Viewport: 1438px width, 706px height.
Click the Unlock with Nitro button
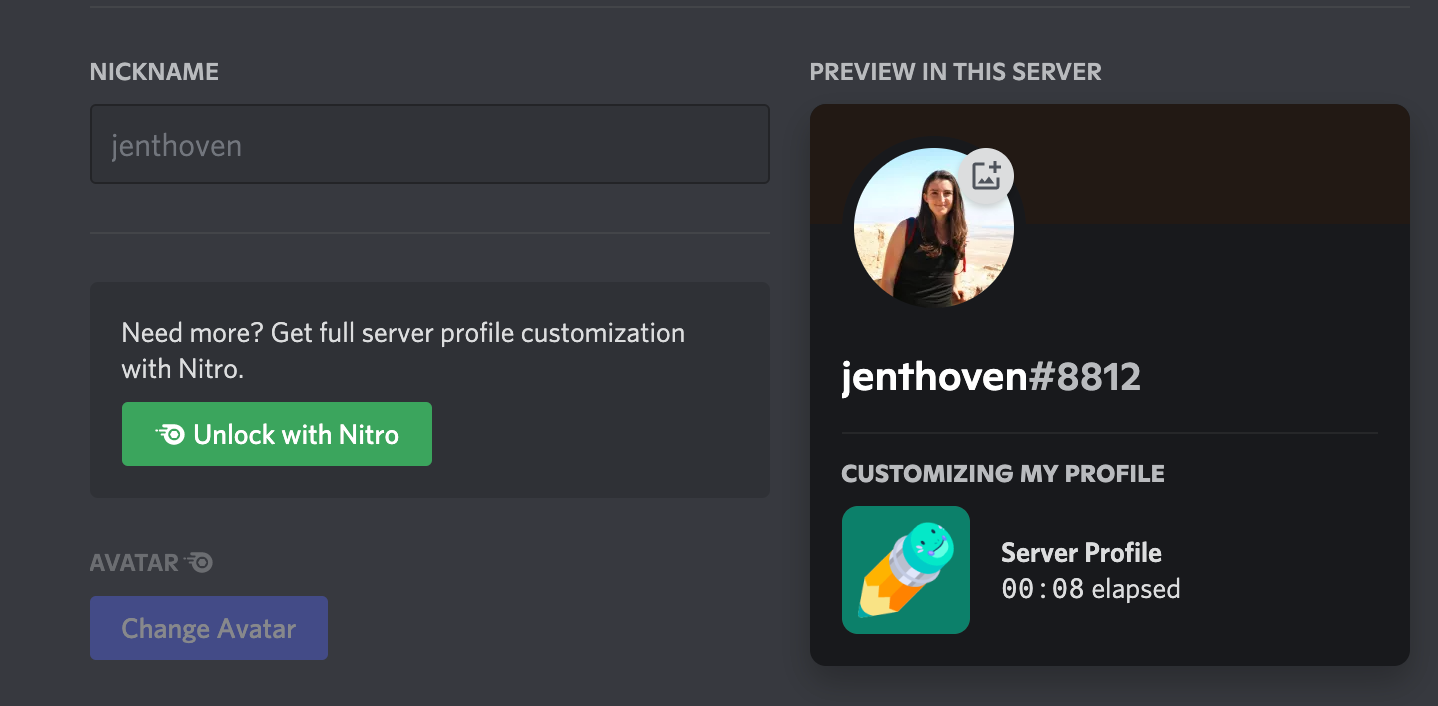click(277, 434)
